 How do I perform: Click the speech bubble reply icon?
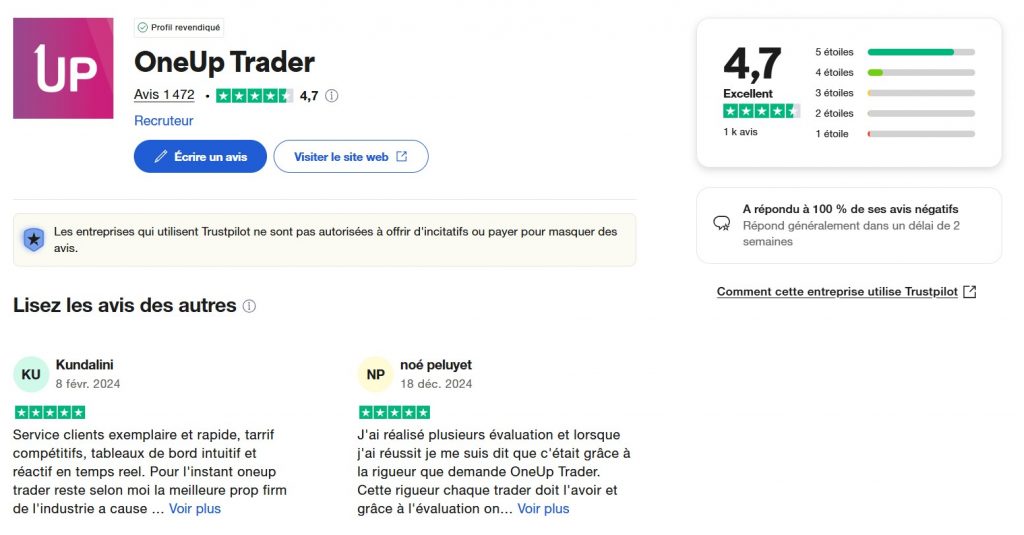click(x=721, y=224)
